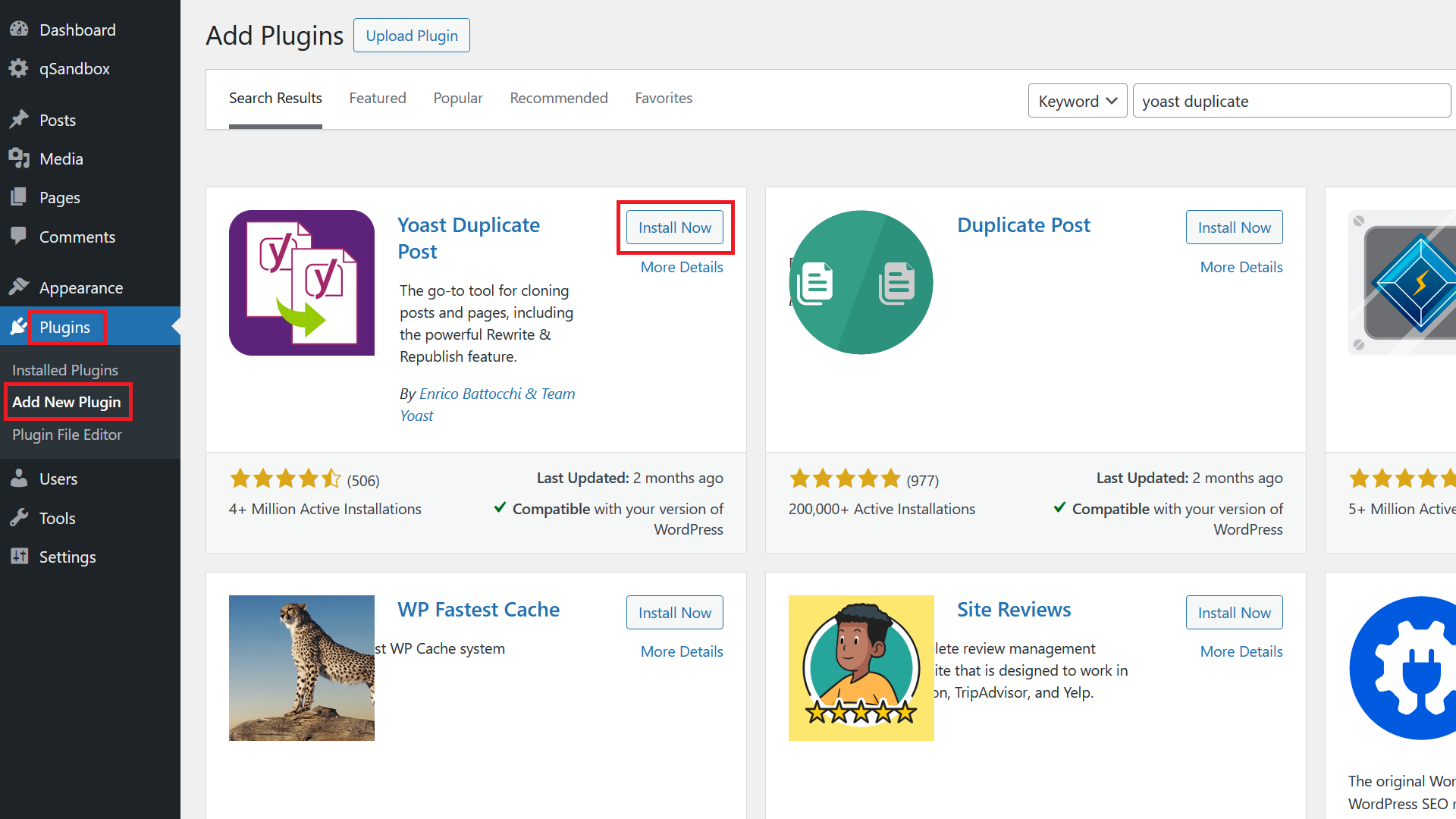The width and height of the screenshot is (1456, 819).
Task: Select the Plugins menu item
Action: point(90,327)
